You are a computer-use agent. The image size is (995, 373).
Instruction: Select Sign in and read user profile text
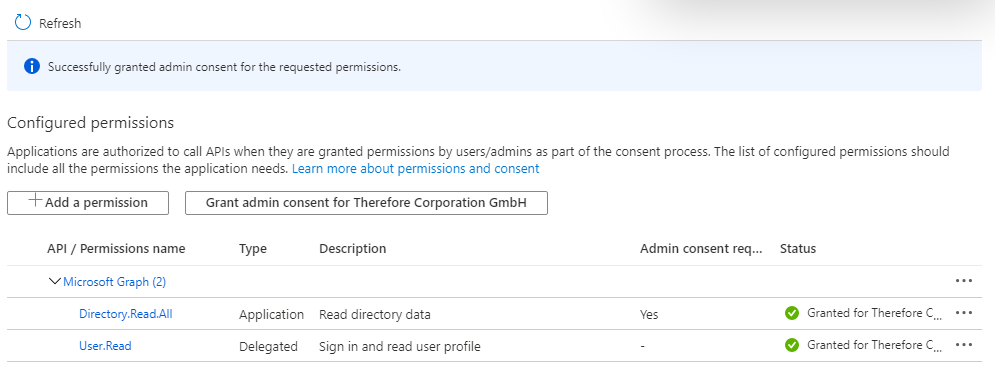(x=400, y=346)
